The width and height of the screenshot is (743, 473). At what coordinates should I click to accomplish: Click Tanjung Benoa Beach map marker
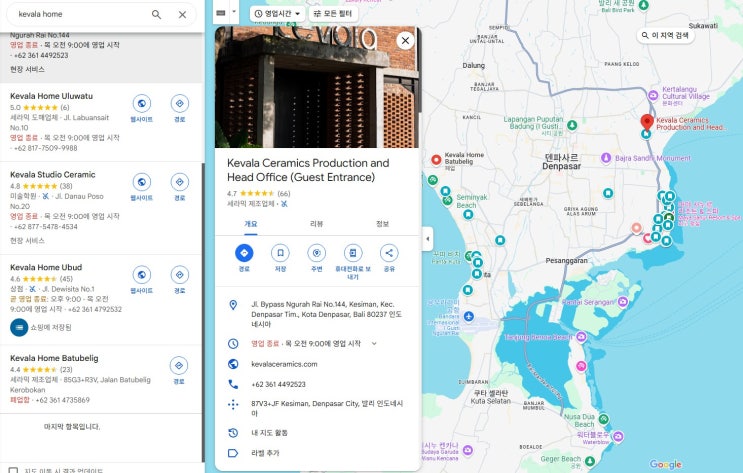point(581,337)
